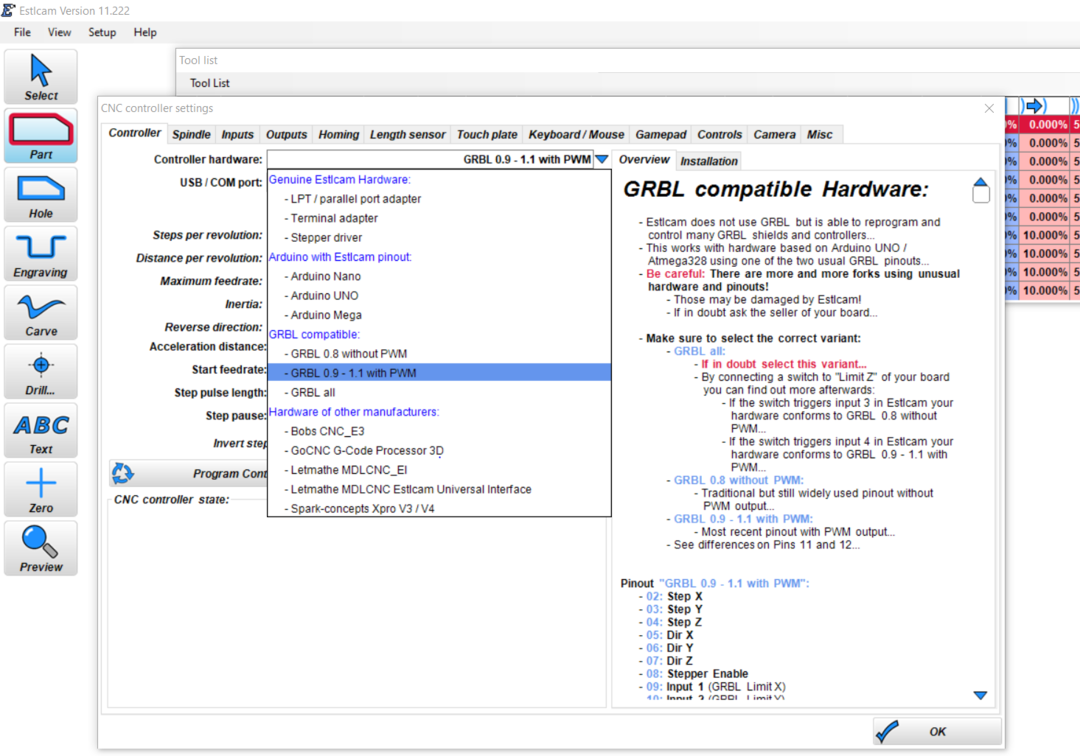Select Arduino Mega in hardware list
The width and height of the screenshot is (1080, 756).
point(326,315)
